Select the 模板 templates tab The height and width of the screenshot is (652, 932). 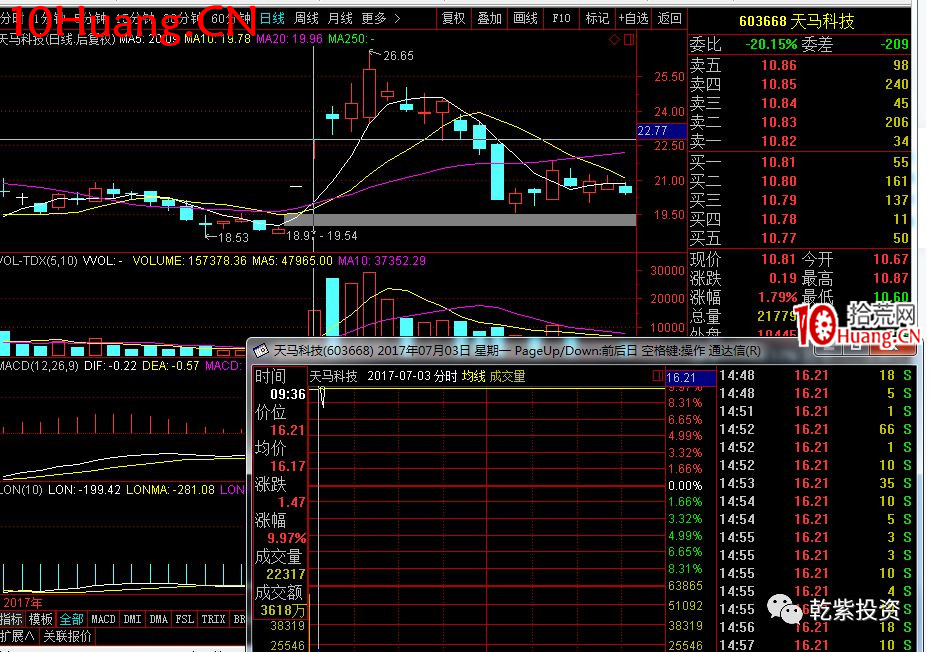[41, 619]
